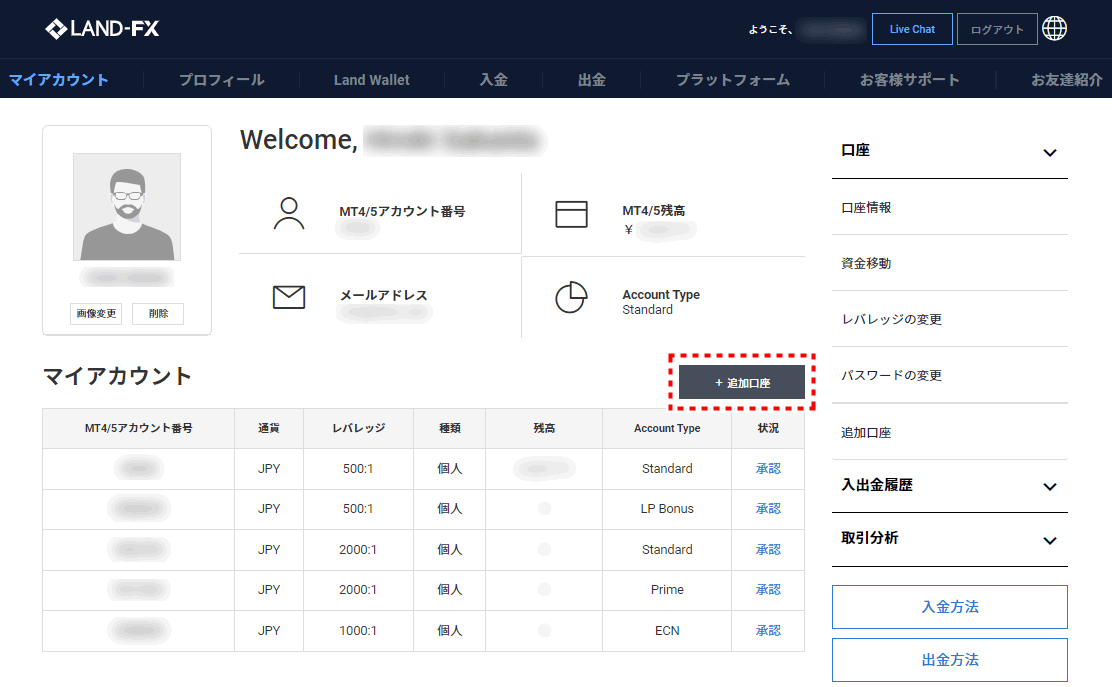Viewport: 1112px width, 687px height.
Task: Click the + 追加口座 add account button
Action: point(742,382)
